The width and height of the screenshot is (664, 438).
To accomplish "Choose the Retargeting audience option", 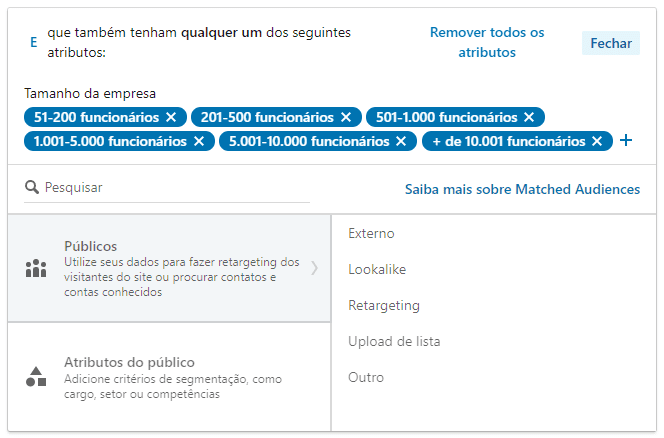I will click(x=384, y=305).
